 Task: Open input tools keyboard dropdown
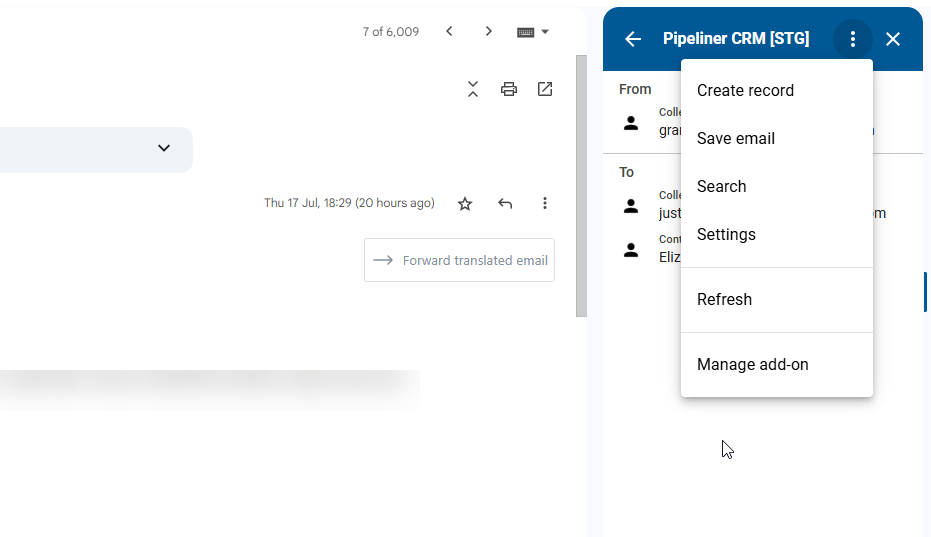click(x=533, y=32)
